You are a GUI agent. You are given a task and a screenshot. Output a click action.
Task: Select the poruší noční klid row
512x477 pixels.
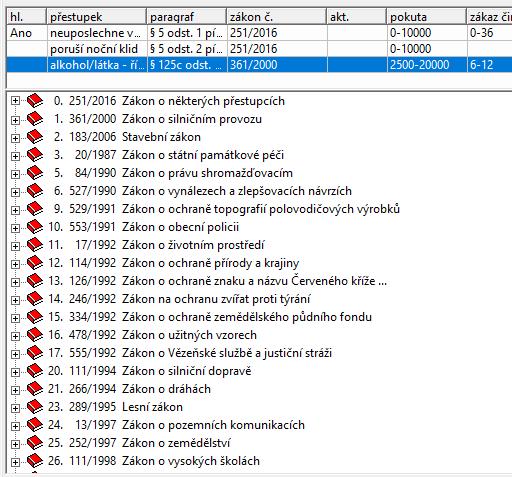pyautogui.click(x=259, y=49)
